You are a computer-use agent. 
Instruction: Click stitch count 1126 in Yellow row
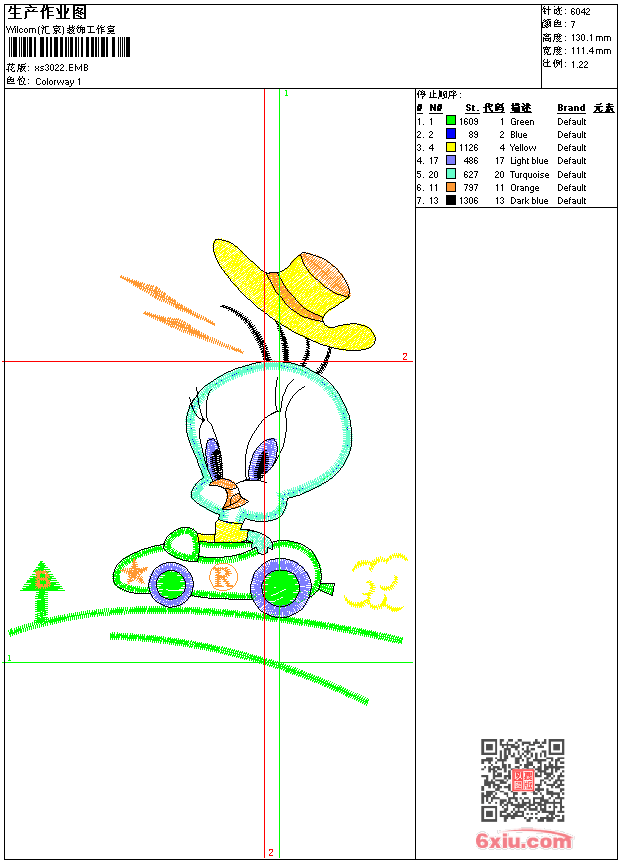click(x=469, y=148)
